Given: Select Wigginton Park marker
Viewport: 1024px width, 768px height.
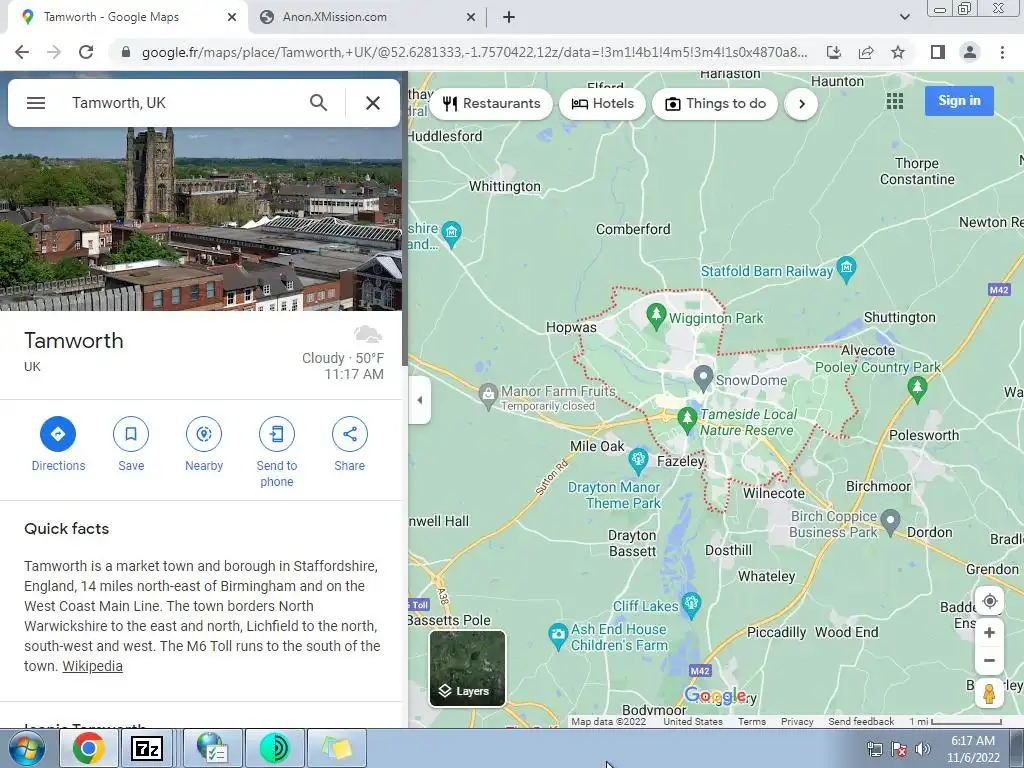Looking at the screenshot, I should [x=656, y=315].
